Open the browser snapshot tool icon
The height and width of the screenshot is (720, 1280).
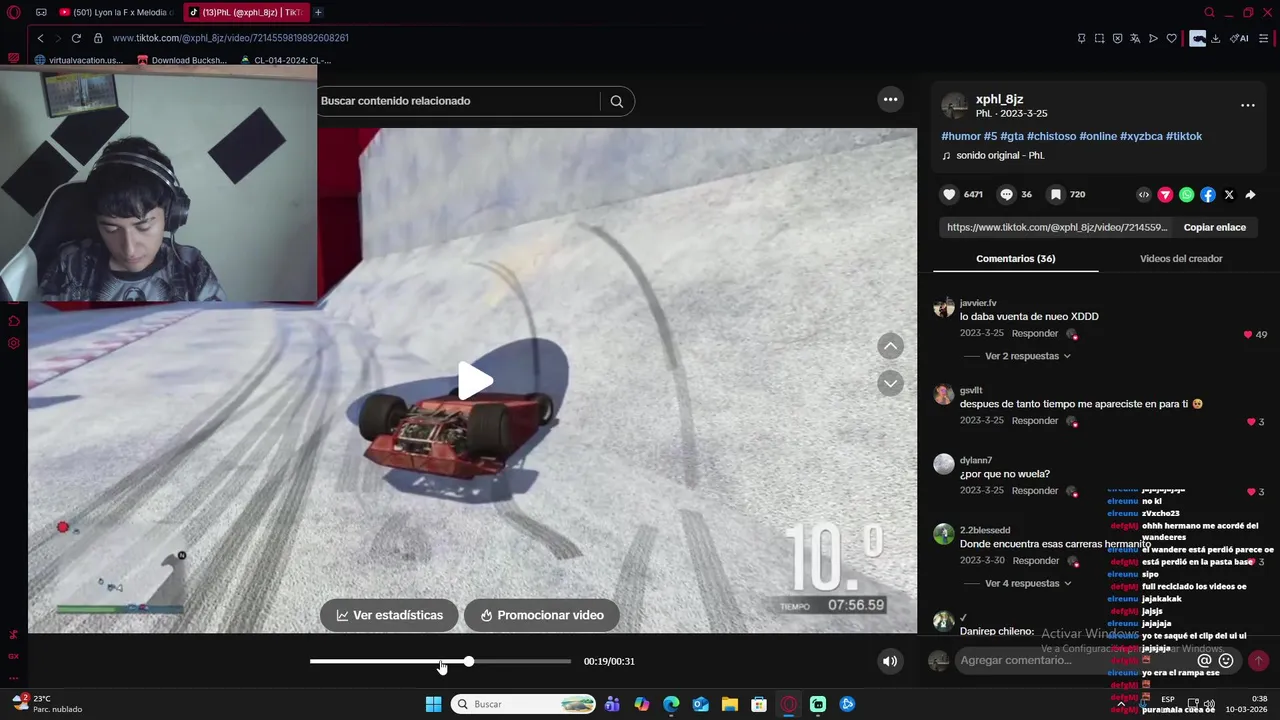click(1099, 38)
